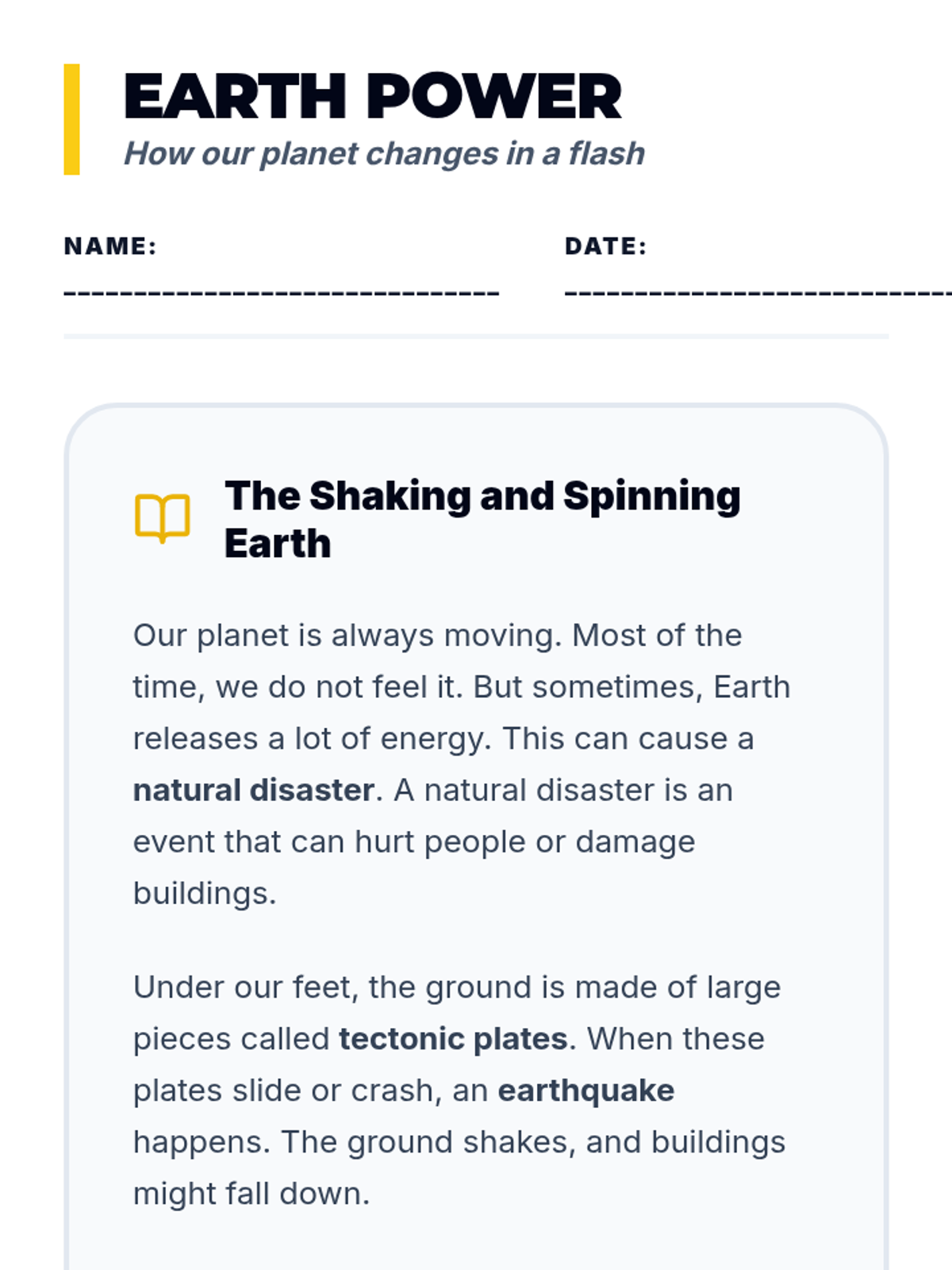Click the yellow accent bar beside the title

pyautogui.click(x=71, y=119)
